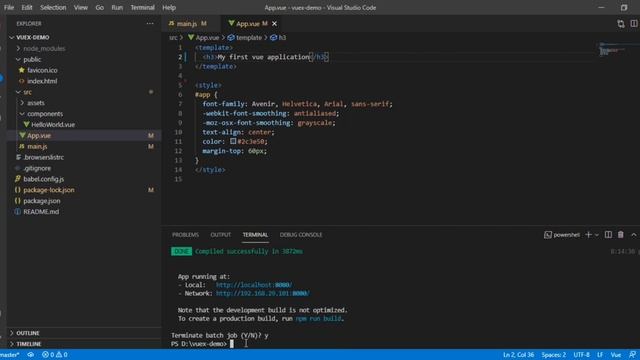Maximize the panel with the chevron icon

633,235
